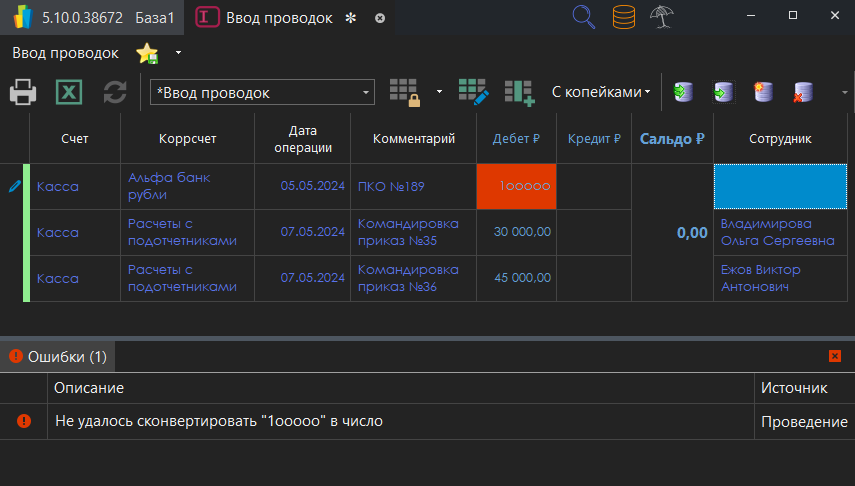
Task: Click the 'Счет' column header
Action: (75, 139)
